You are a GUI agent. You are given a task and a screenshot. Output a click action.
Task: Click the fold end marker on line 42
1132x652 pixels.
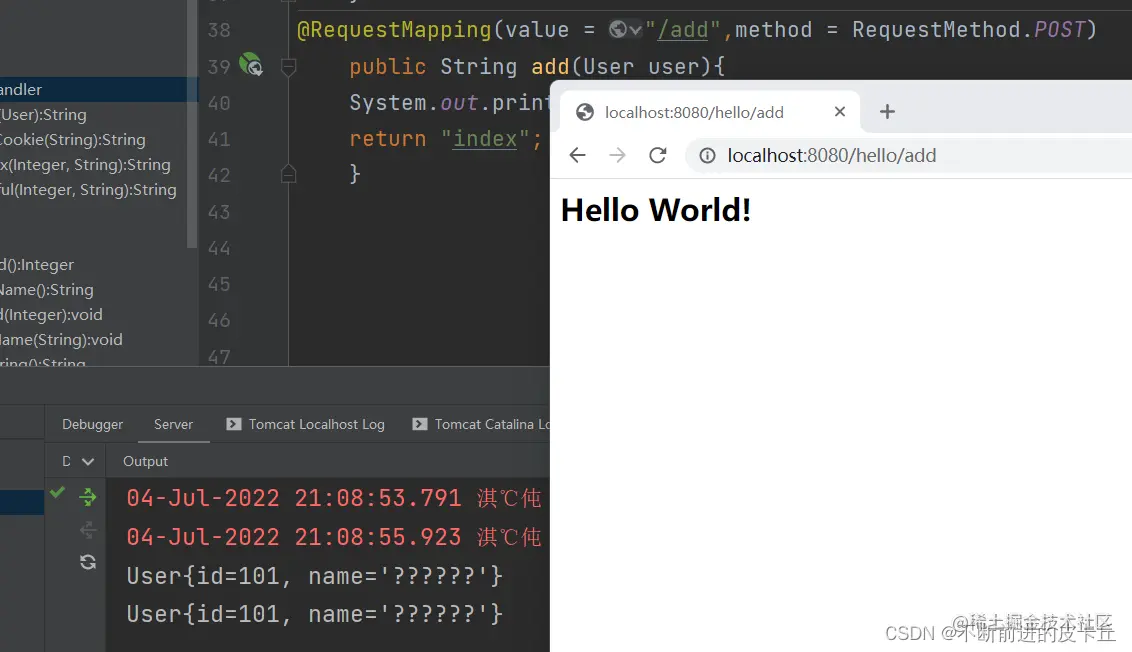(288, 174)
